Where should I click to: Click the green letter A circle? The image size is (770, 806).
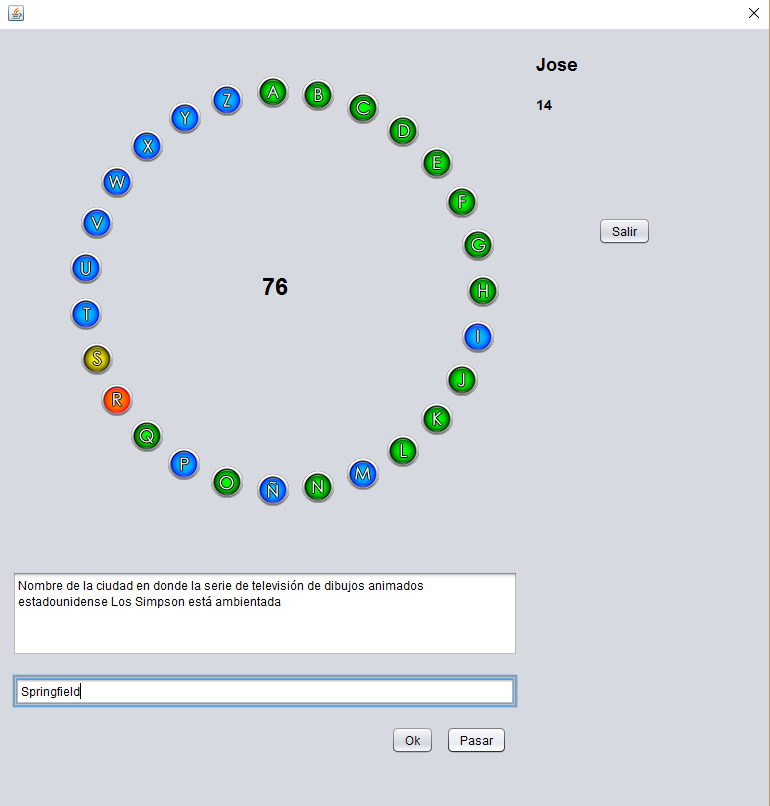point(273,93)
